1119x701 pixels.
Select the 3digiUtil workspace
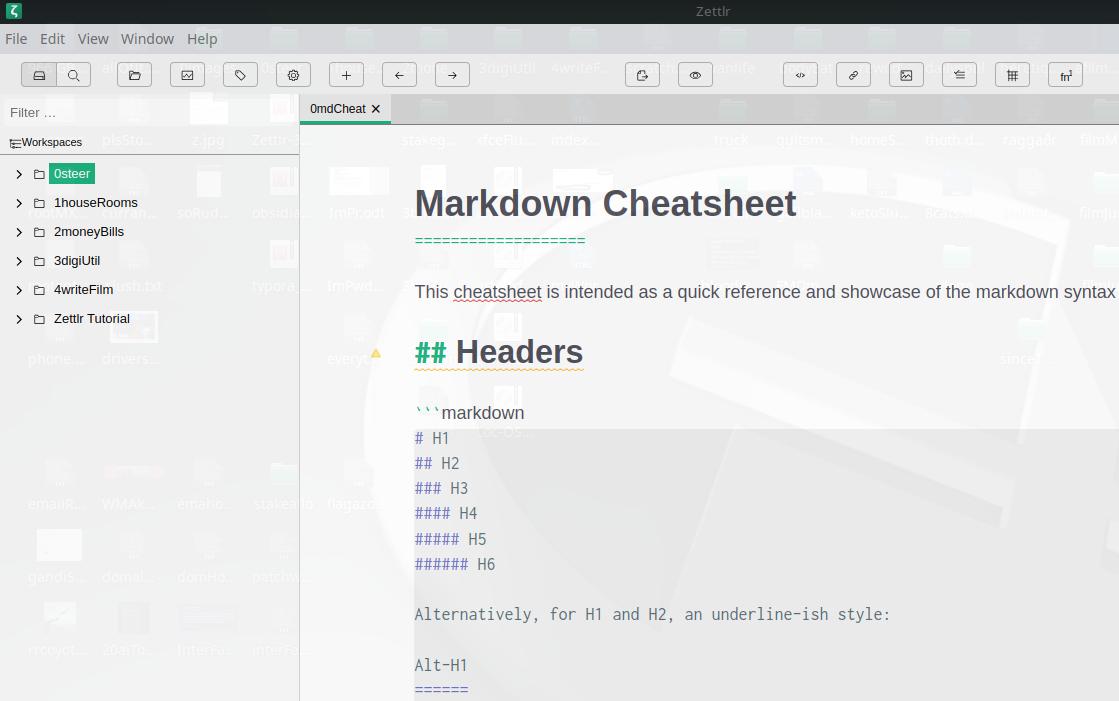(x=77, y=261)
